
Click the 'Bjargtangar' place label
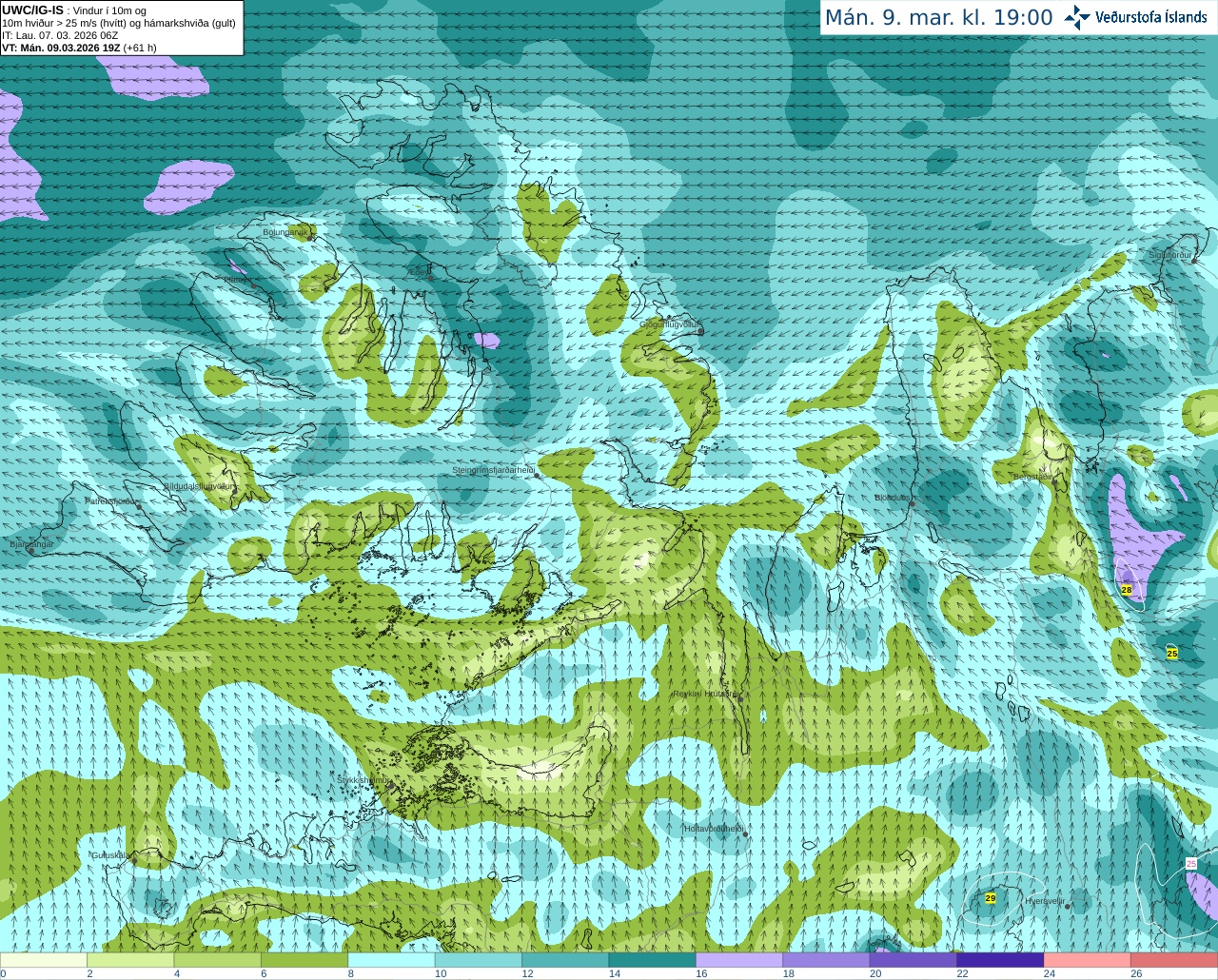click(31, 544)
